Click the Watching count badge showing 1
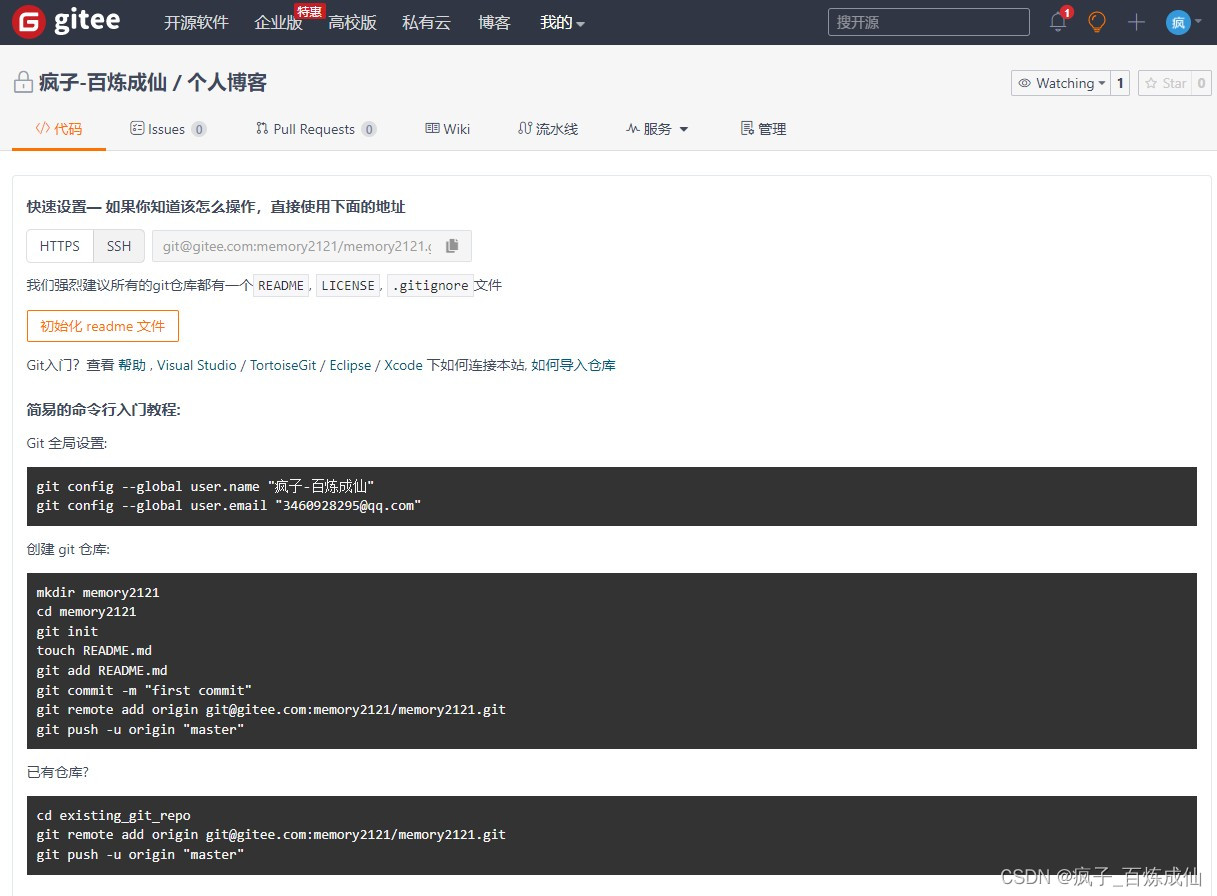 pos(1119,83)
